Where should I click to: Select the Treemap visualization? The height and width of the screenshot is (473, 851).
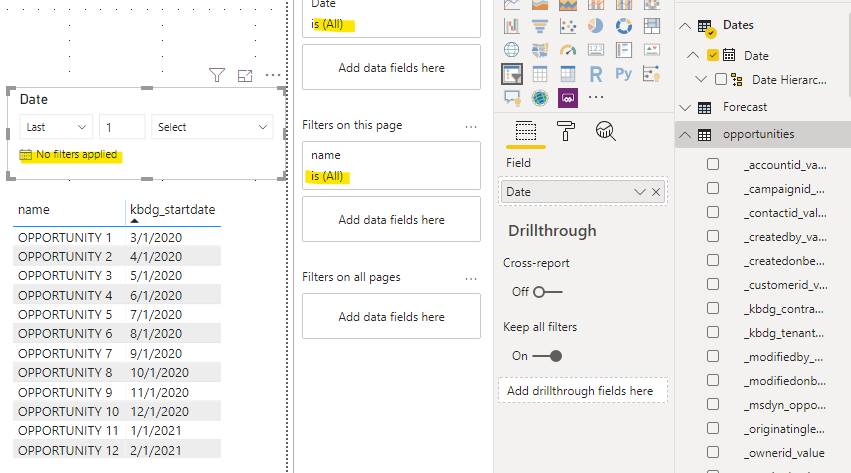pyautogui.click(x=651, y=25)
